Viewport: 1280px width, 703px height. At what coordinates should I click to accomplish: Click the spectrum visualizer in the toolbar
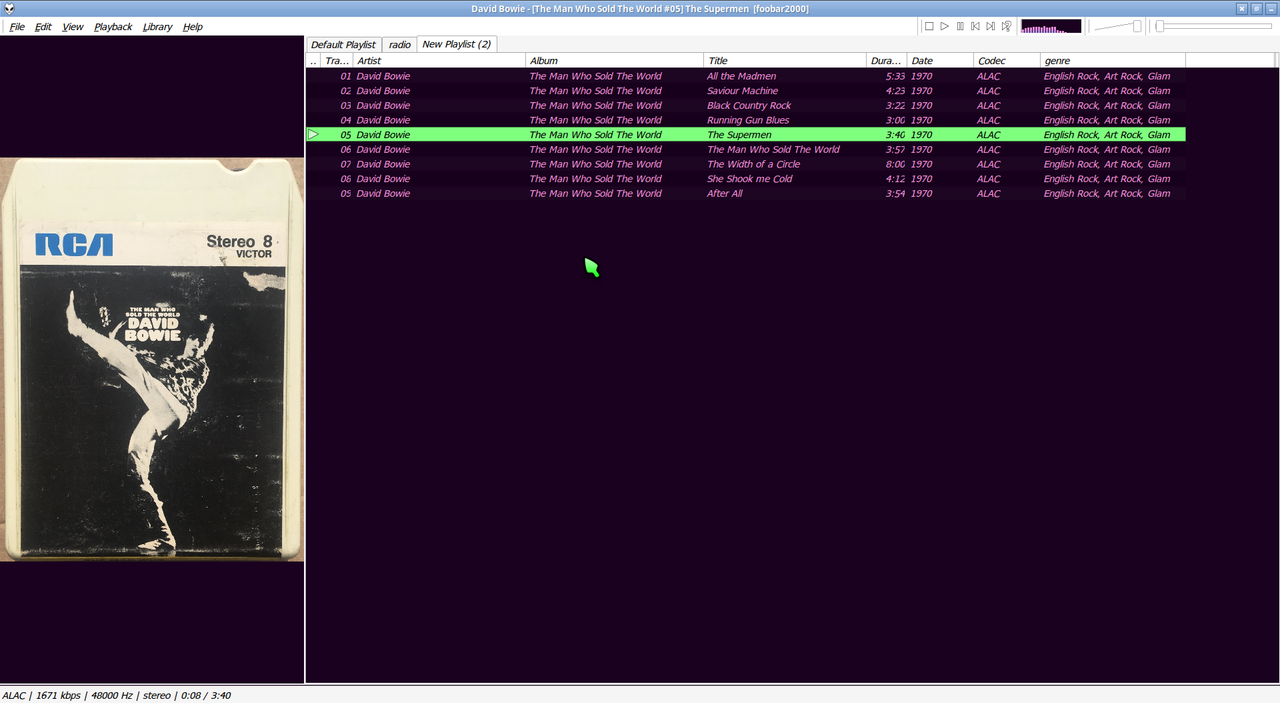(x=1051, y=26)
